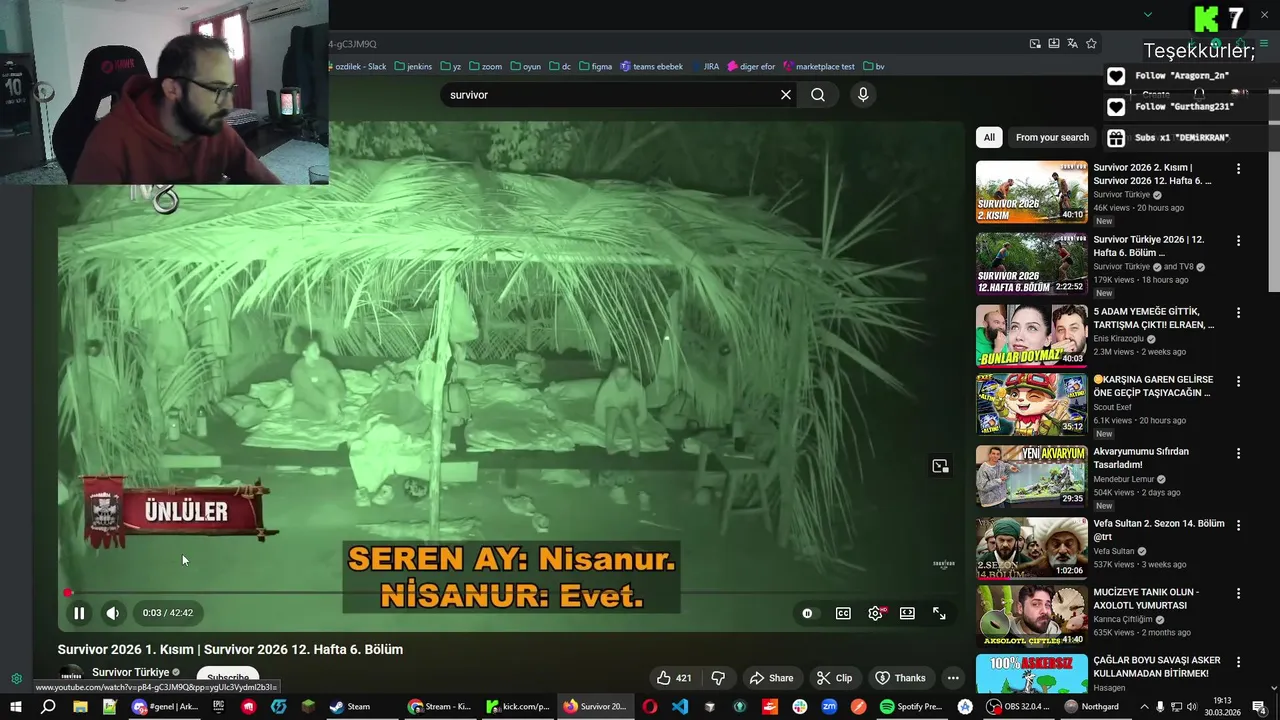
Task: Open File Explorer from taskbar
Action: 80,707
